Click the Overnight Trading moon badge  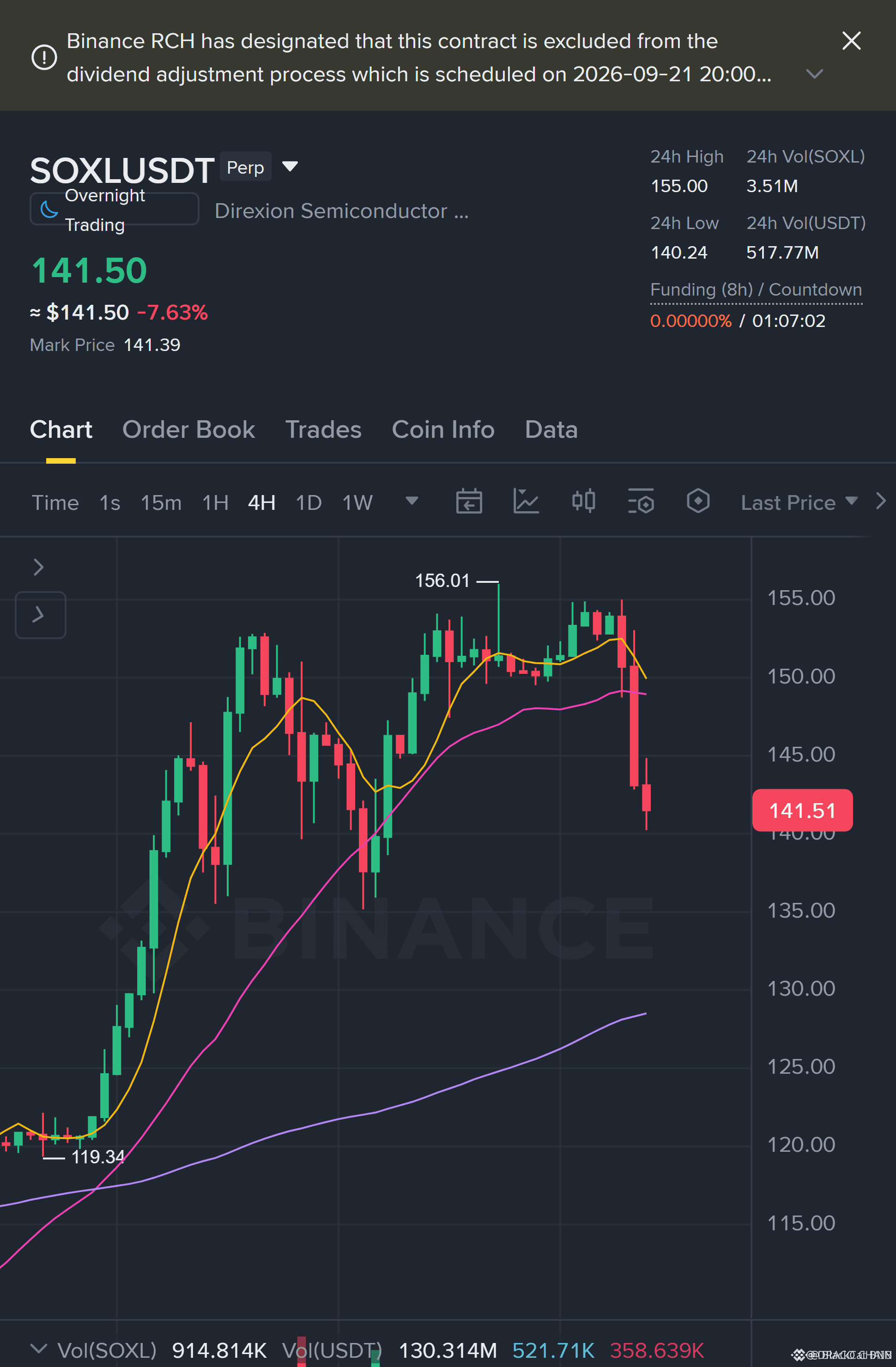(x=114, y=209)
